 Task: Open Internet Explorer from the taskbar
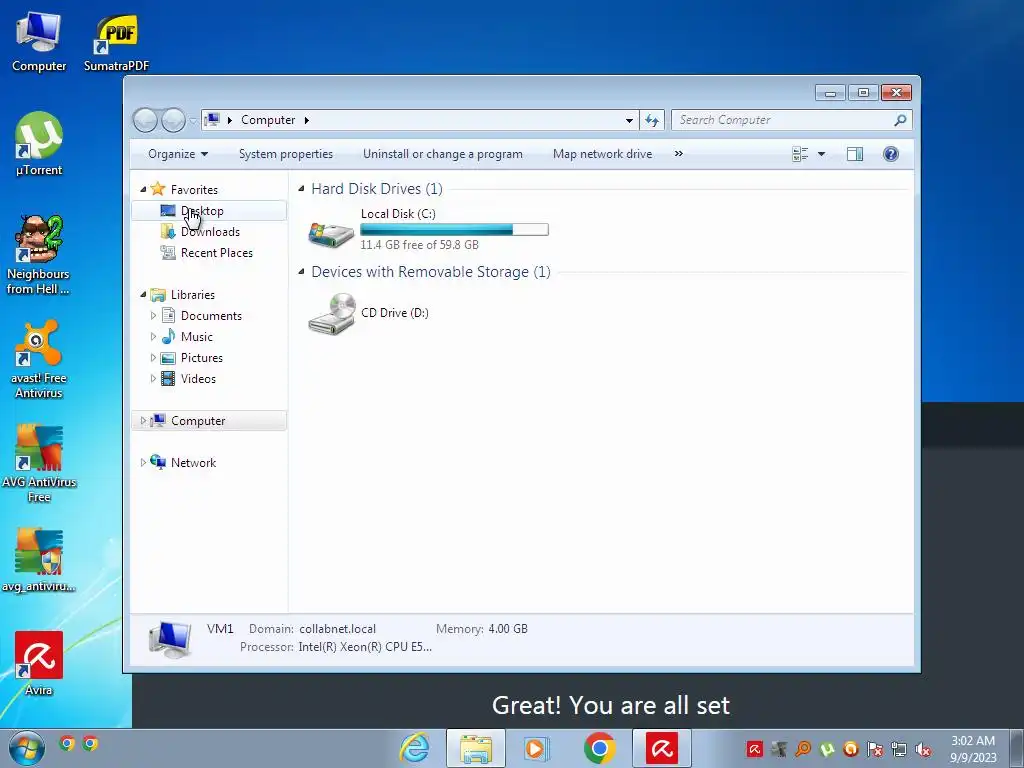pos(415,748)
